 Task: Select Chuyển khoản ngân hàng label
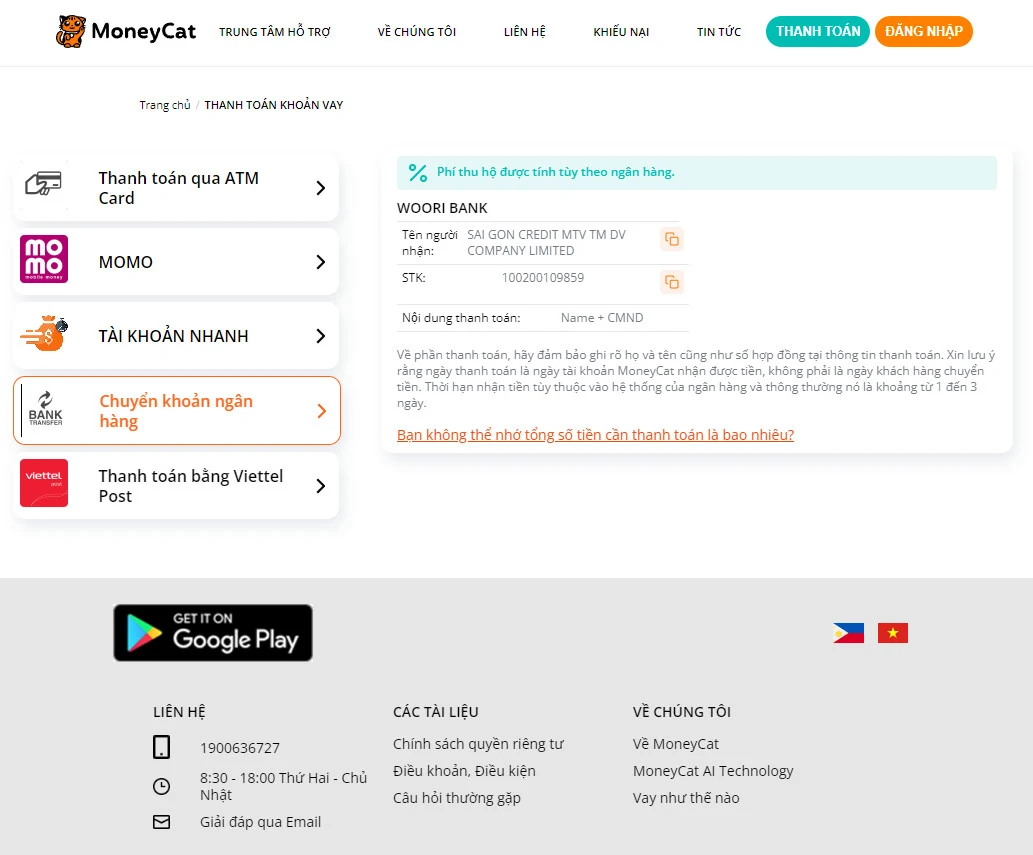176,411
